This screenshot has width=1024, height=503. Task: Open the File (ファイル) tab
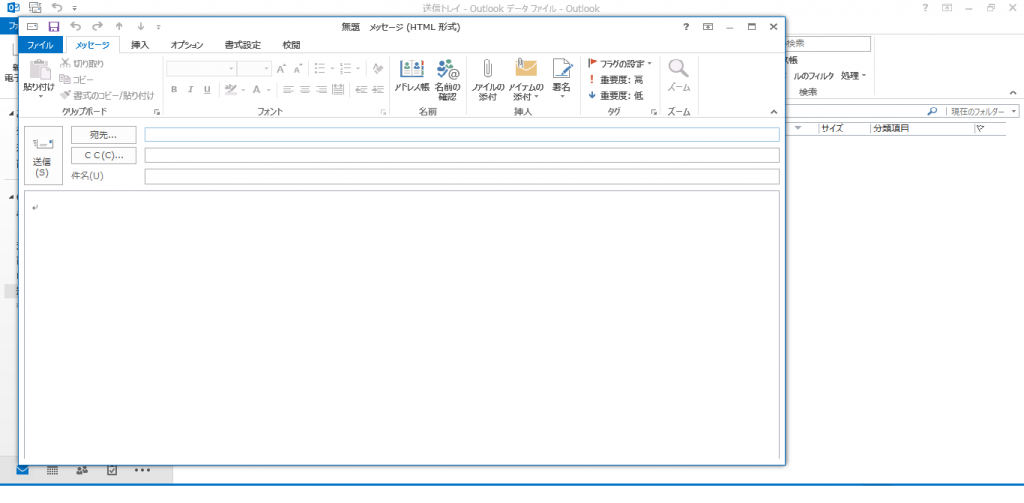click(x=40, y=45)
